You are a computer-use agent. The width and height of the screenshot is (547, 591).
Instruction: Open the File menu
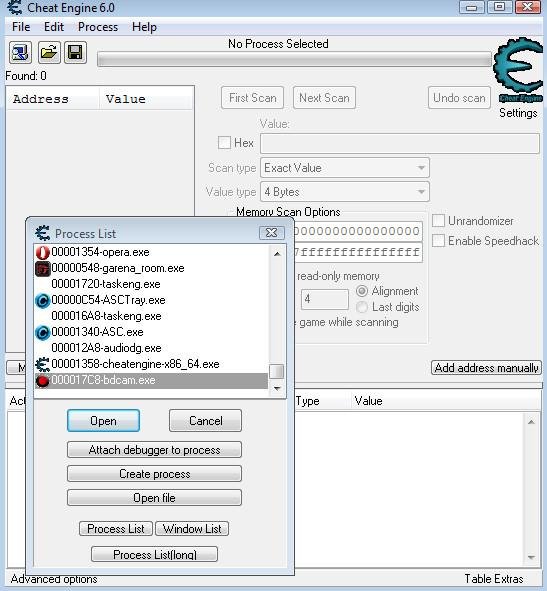21,27
